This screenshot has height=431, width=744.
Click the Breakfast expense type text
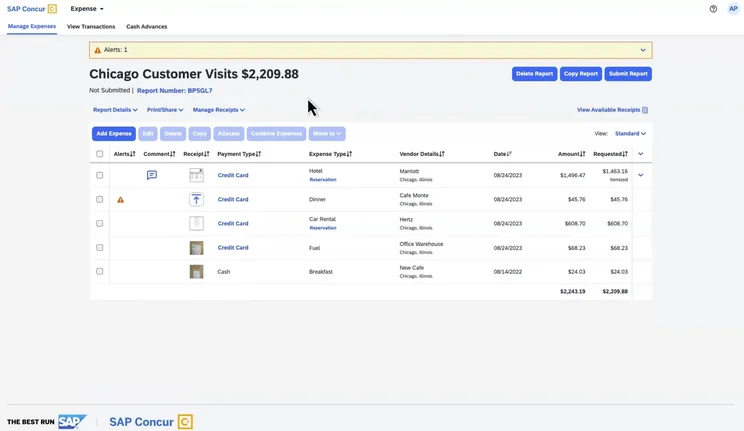click(321, 272)
